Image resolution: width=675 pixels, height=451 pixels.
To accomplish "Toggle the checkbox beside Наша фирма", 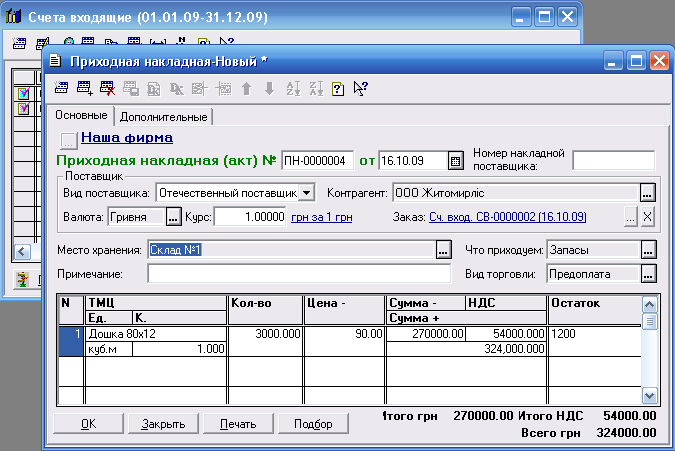I will tap(68, 139).
